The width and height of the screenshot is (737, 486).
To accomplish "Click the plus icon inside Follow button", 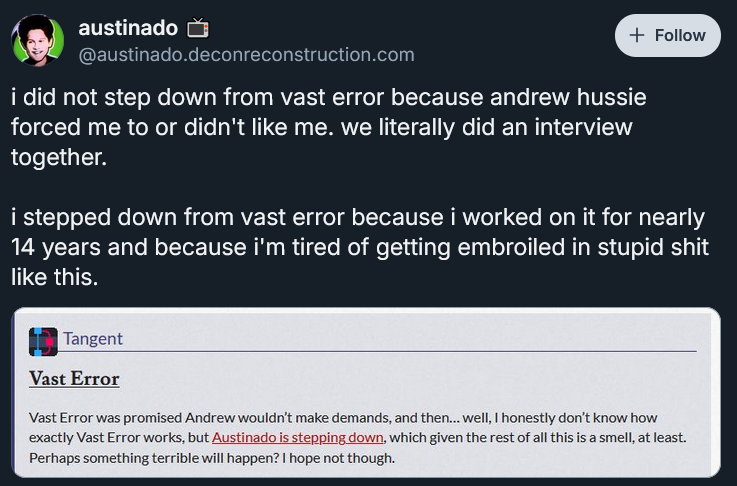I will point(636,35).
